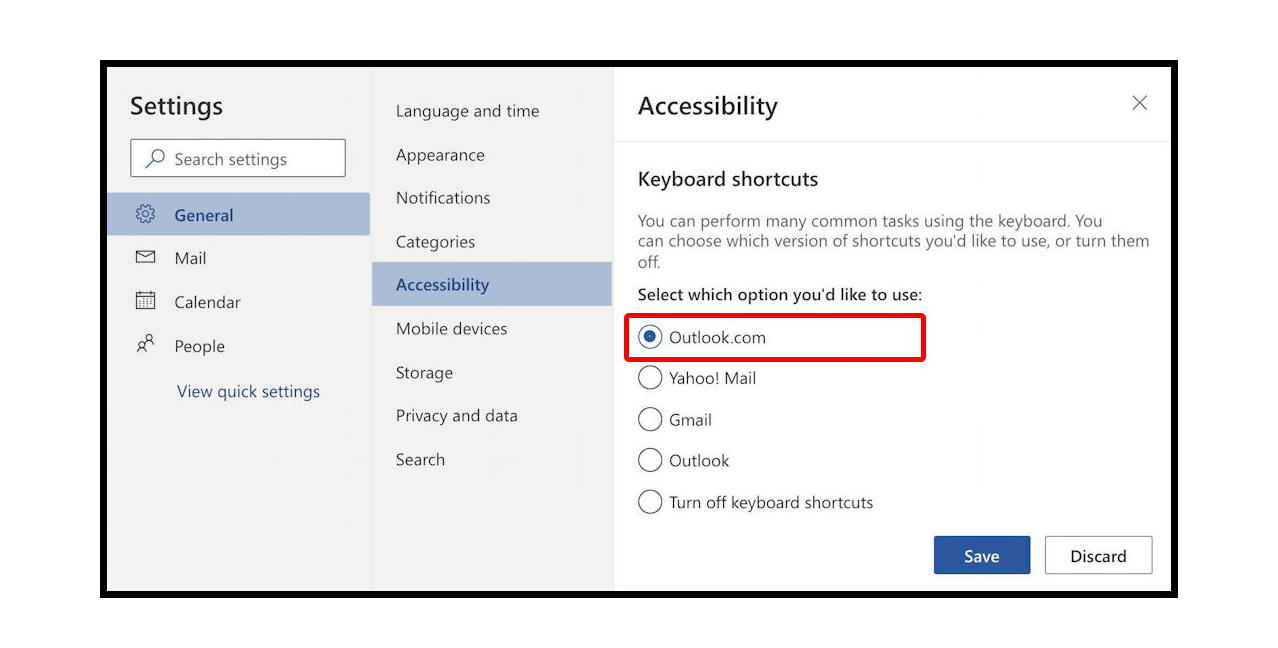
Task: Go to the Categories section
Action: [434, 242]
